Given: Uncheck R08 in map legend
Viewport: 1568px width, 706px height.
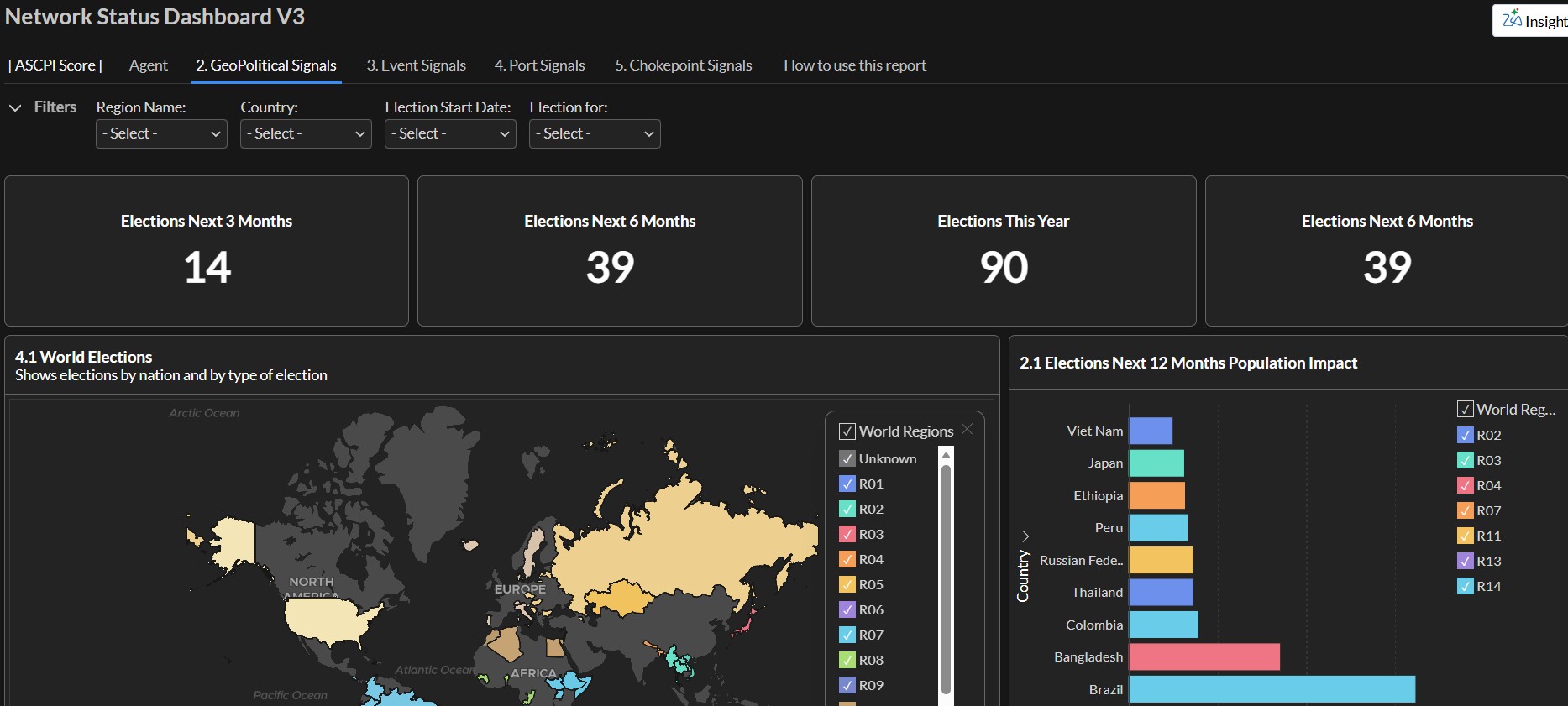Looking at the screenshot, I should (x=847, y=660).
